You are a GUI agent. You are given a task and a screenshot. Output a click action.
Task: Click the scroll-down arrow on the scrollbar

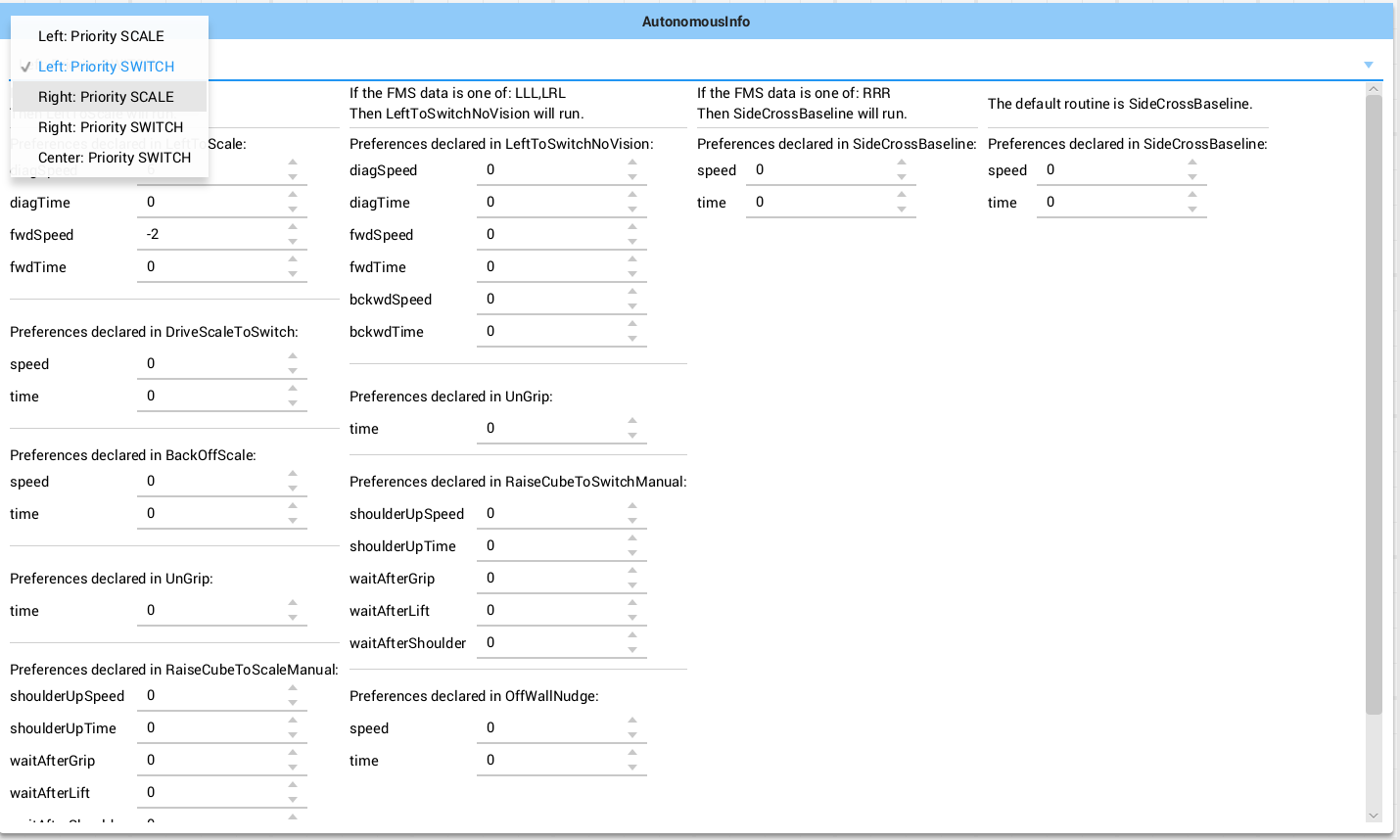1374,814
